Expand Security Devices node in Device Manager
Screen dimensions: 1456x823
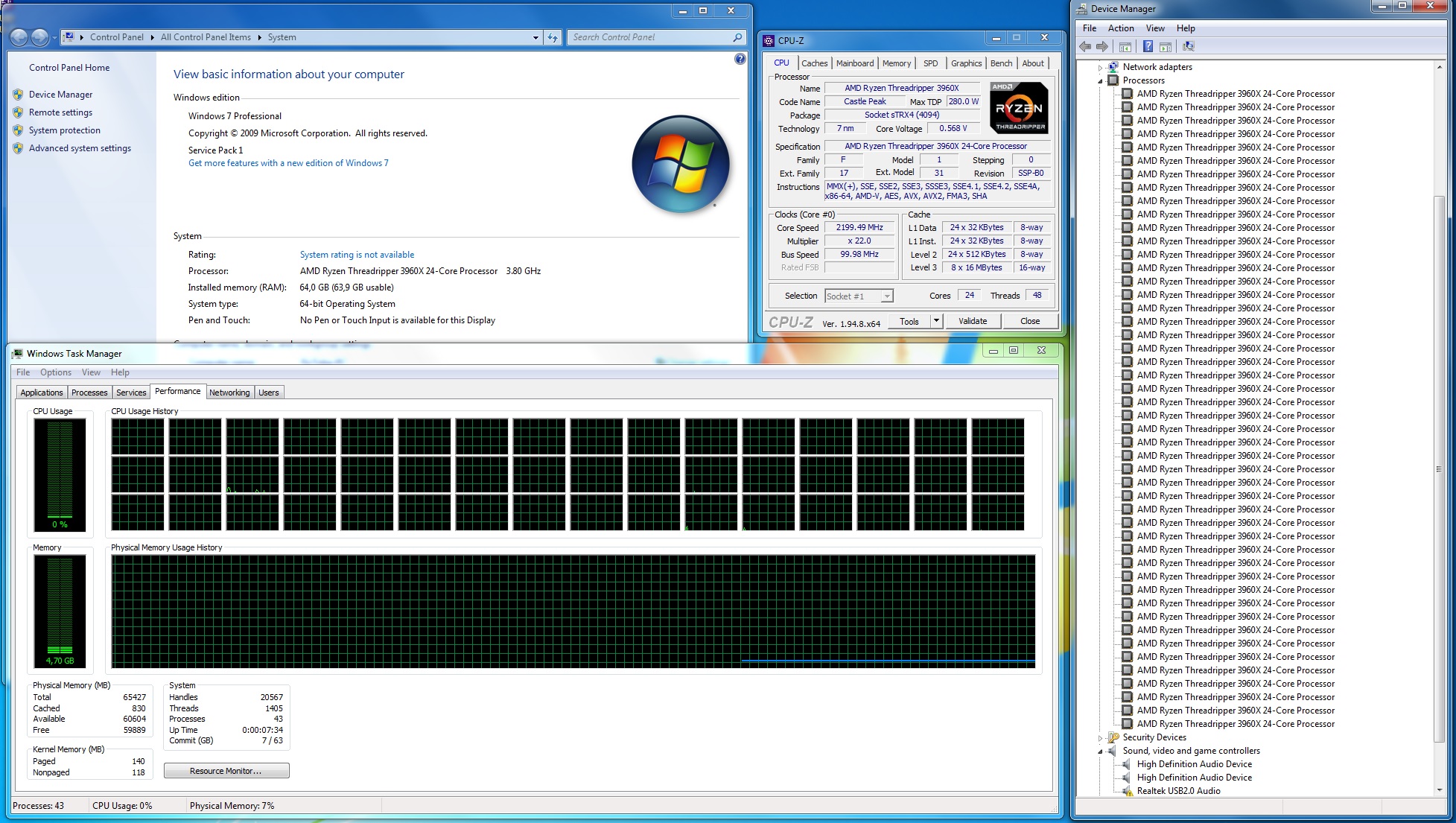tap(1100, 738)
